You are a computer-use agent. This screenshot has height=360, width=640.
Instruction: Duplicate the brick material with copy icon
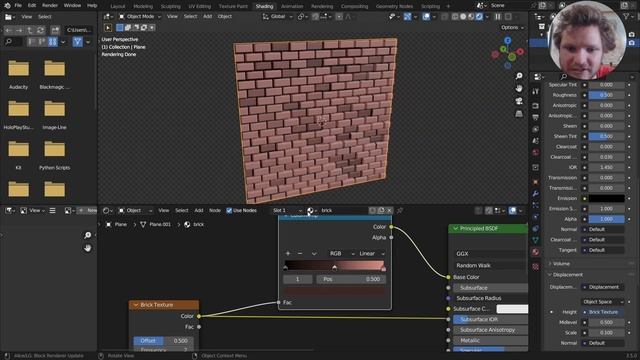381,210
